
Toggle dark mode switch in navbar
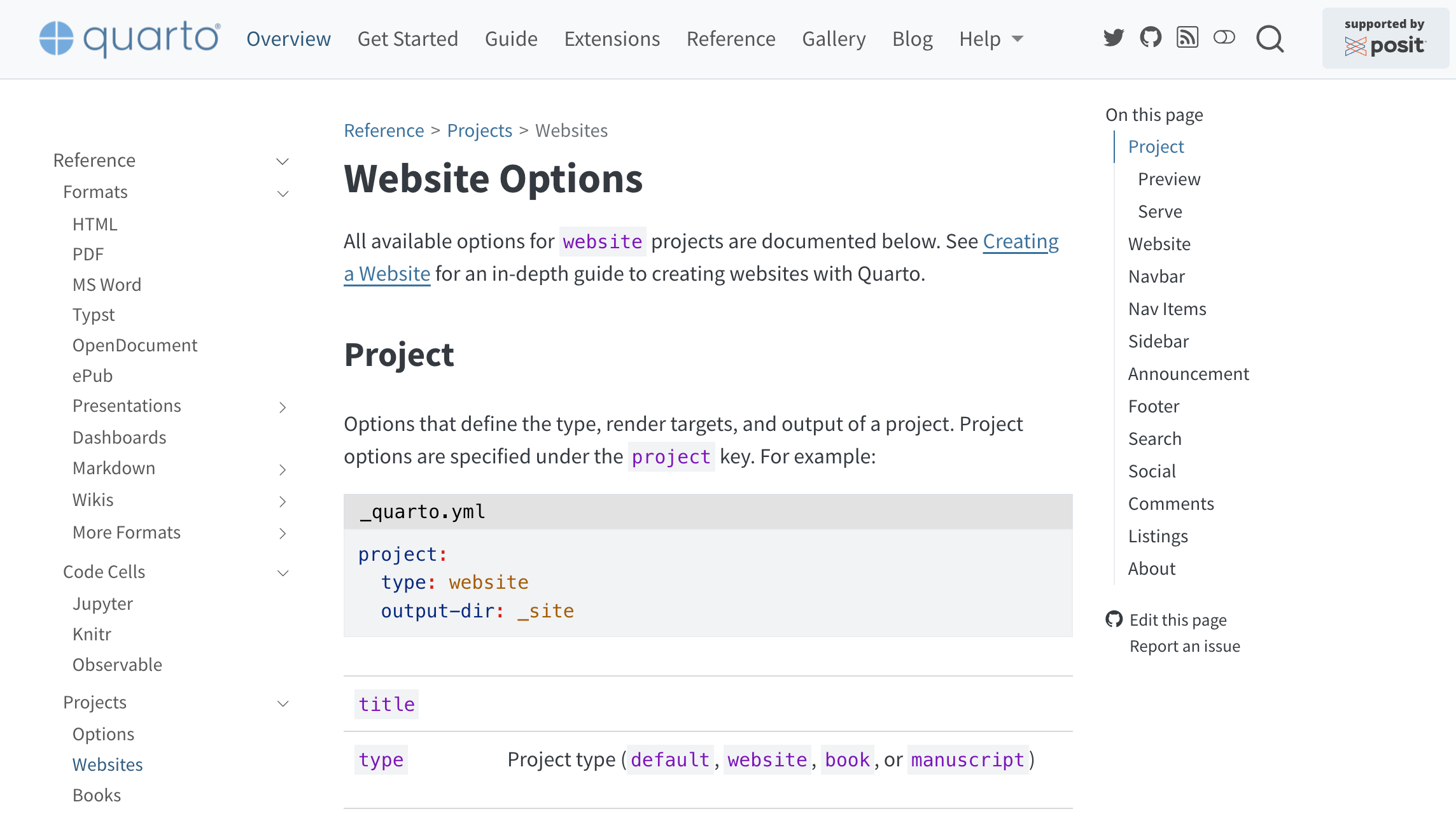[1224, 38]
